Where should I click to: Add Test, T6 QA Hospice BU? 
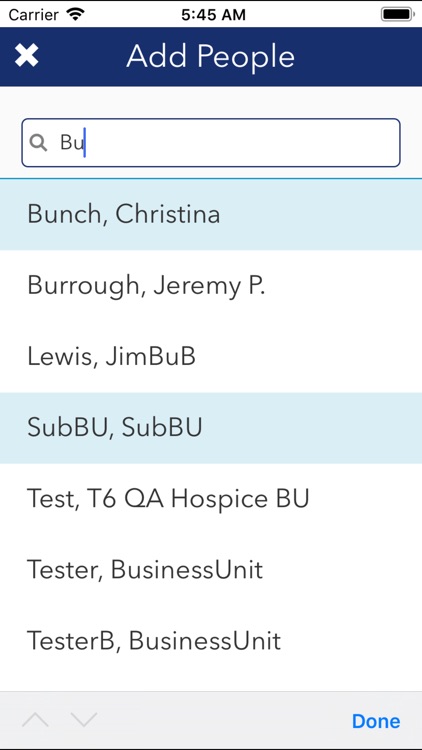(x=211, y=499)
